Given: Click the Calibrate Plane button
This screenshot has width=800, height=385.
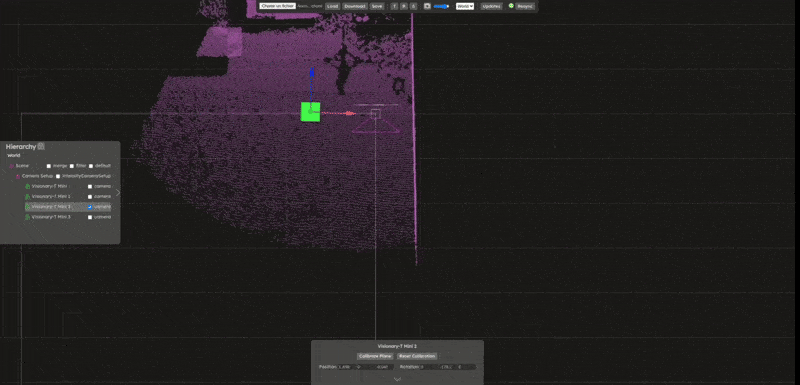Looking at the screenshot, I should pos(375,356).
